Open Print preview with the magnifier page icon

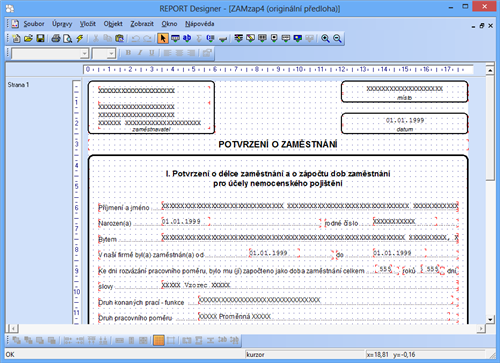pyautogui.click(x=68, y=38)
